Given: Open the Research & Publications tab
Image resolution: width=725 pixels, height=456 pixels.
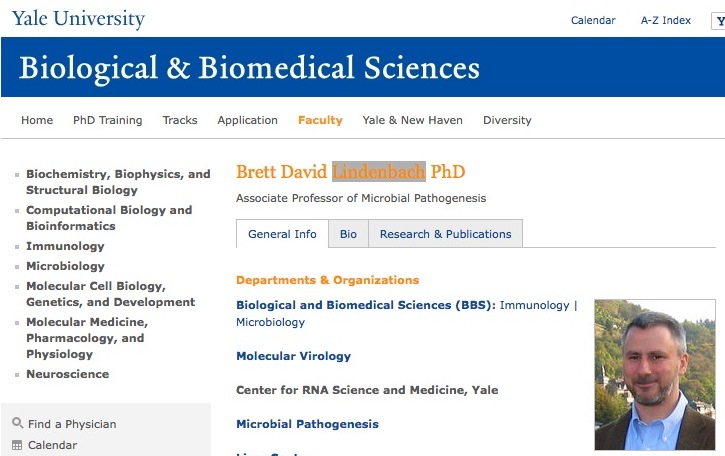Looking at the screenshot, I should 445,234.
